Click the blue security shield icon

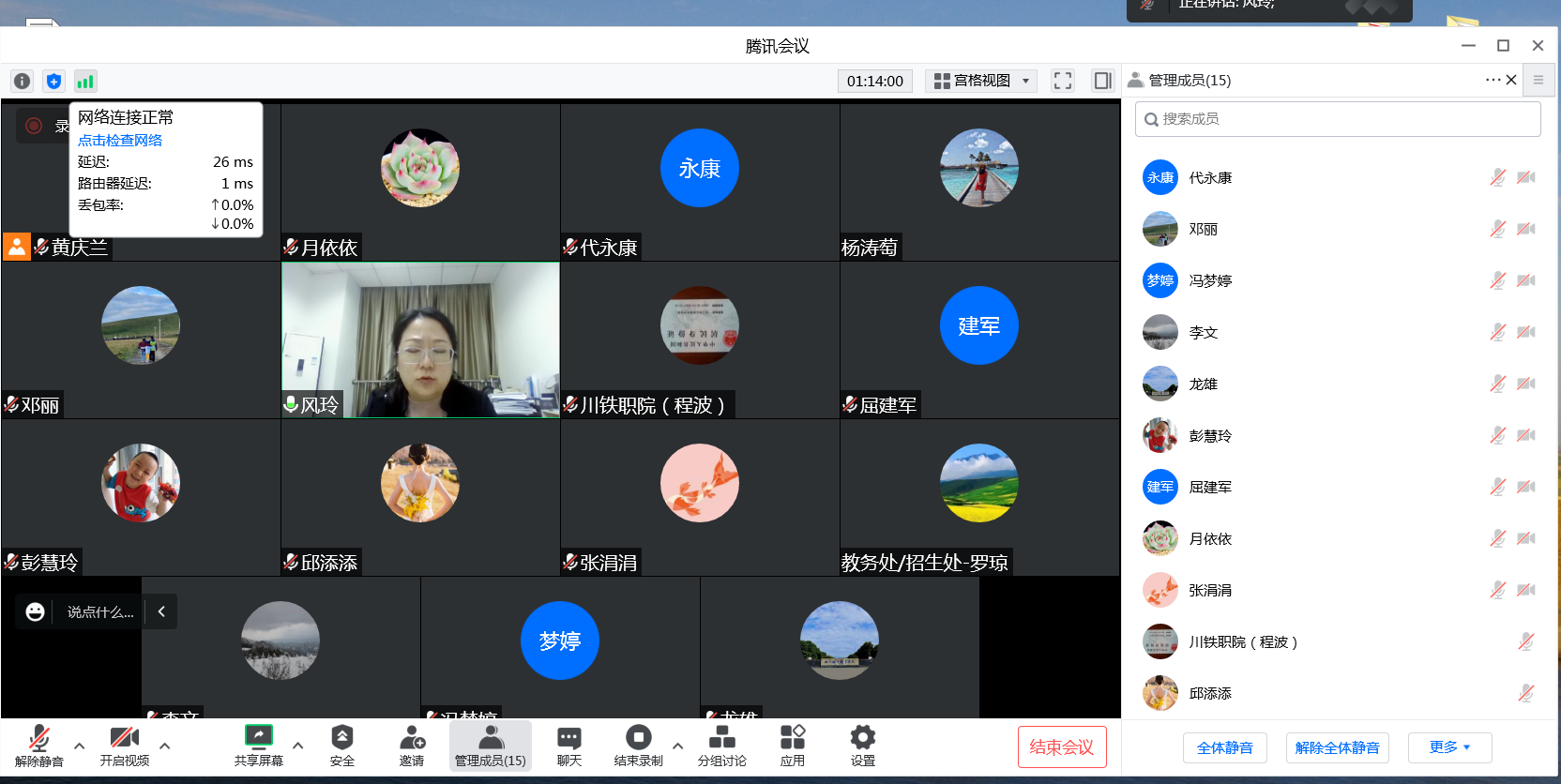[53, 82]
